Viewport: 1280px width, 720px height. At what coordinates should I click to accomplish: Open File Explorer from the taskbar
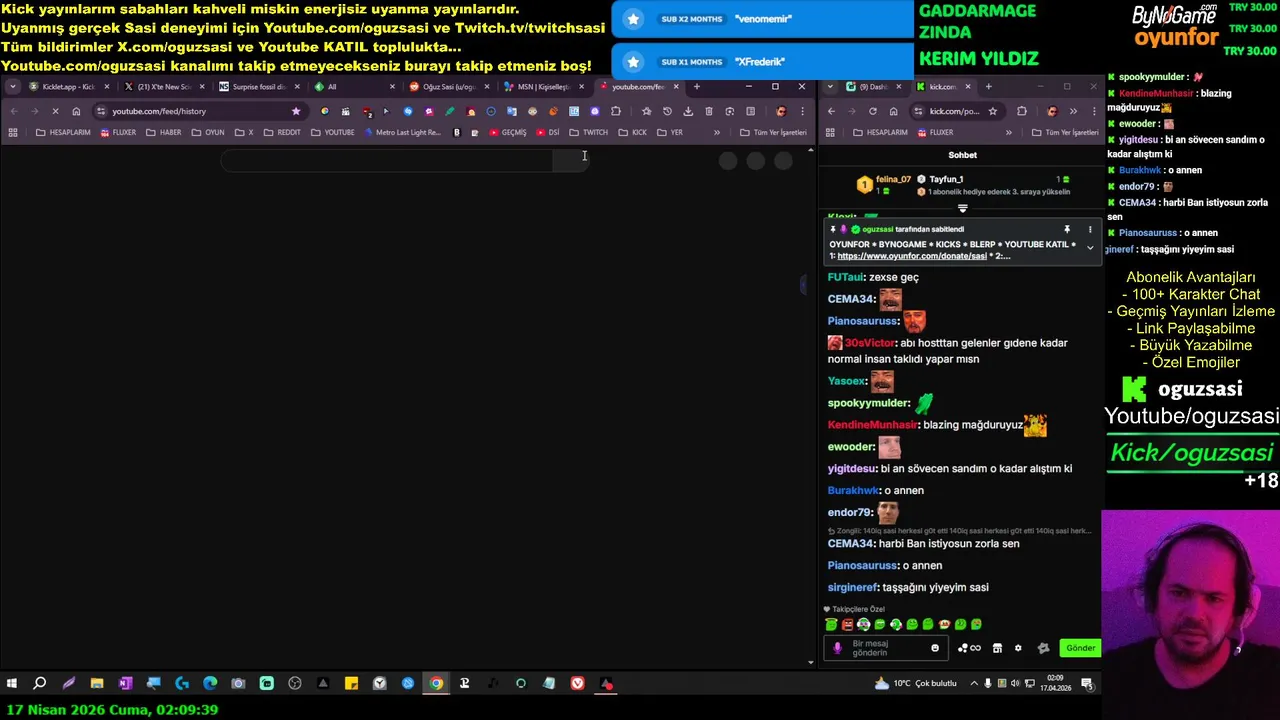(x=97, y=684)
